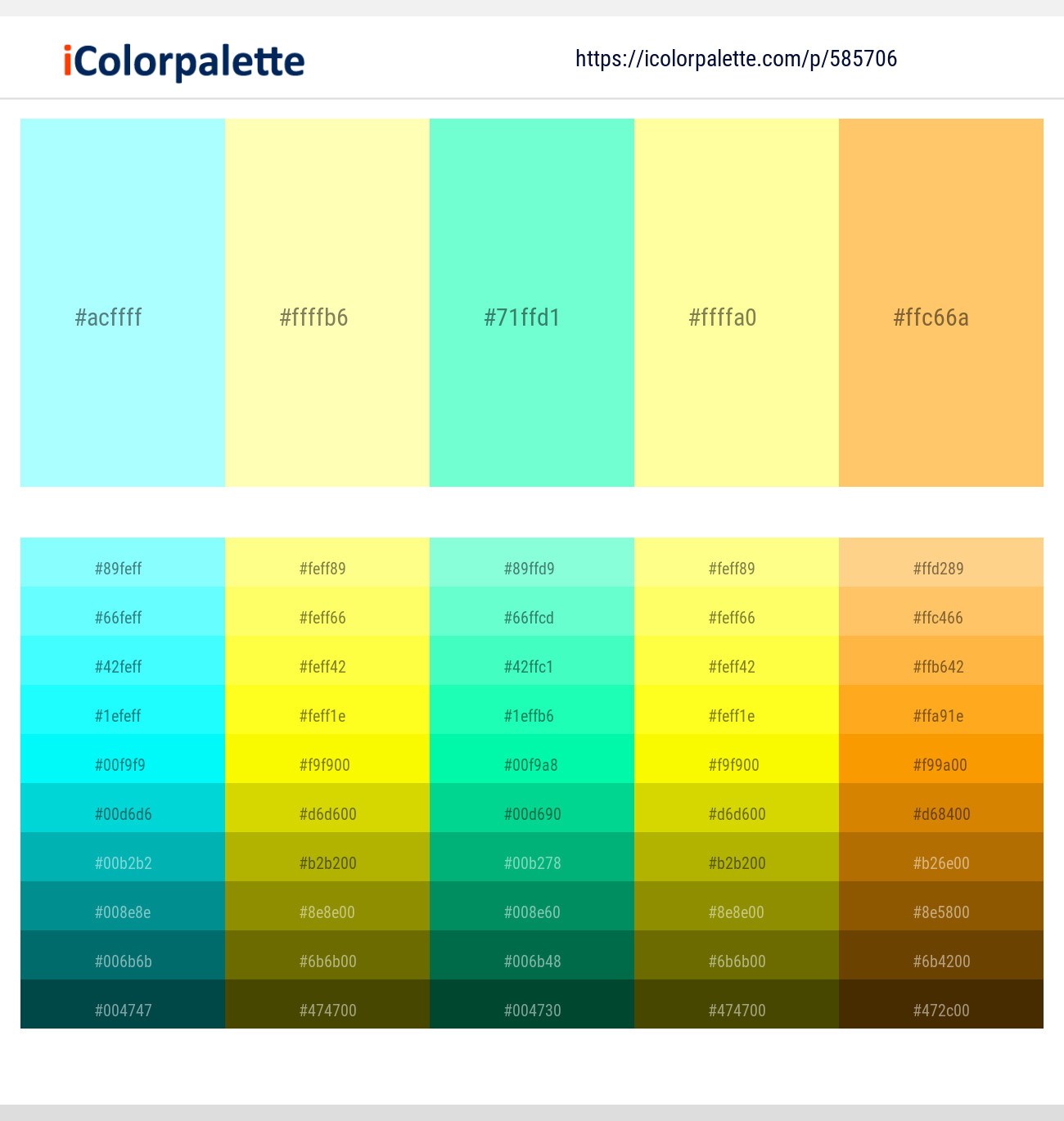This screenshot has height=1121, width=1064.
Task: Select the large #ffc66a orange swatch
Action: pos(940,303)
